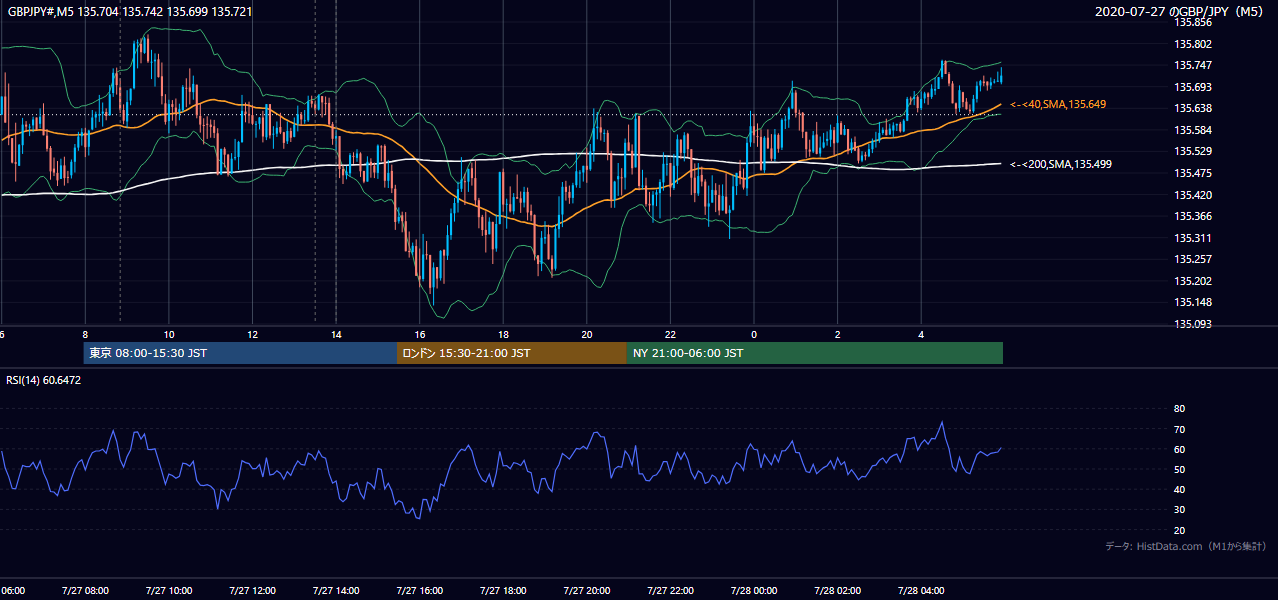
Task: Click price axis value 135.475
Action: pos(1193,173)
